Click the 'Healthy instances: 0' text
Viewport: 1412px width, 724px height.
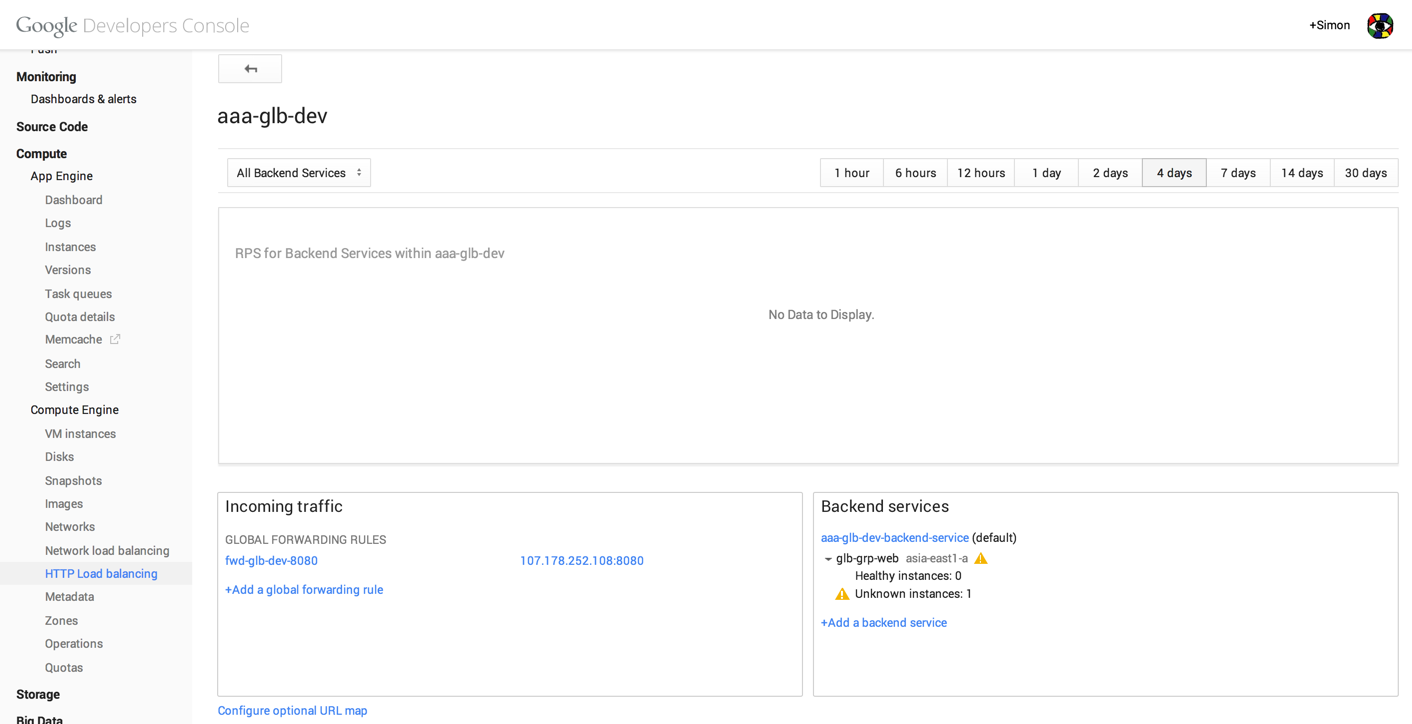tap(908, 576)
